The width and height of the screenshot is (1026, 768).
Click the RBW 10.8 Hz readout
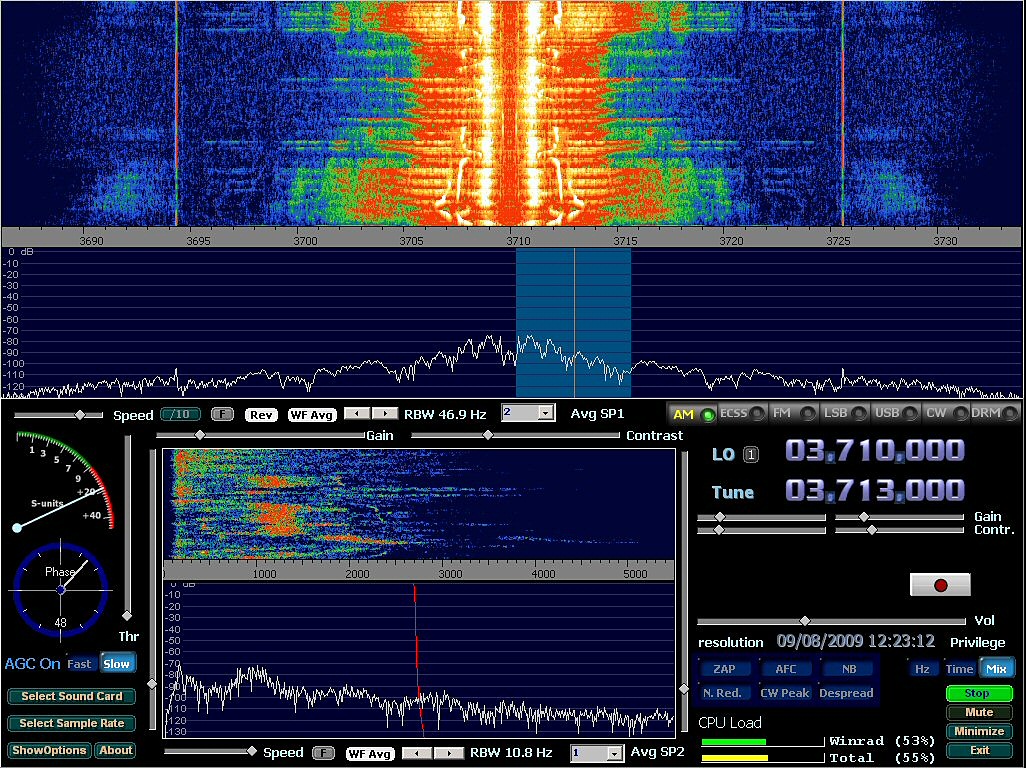(x=511, y=752)
